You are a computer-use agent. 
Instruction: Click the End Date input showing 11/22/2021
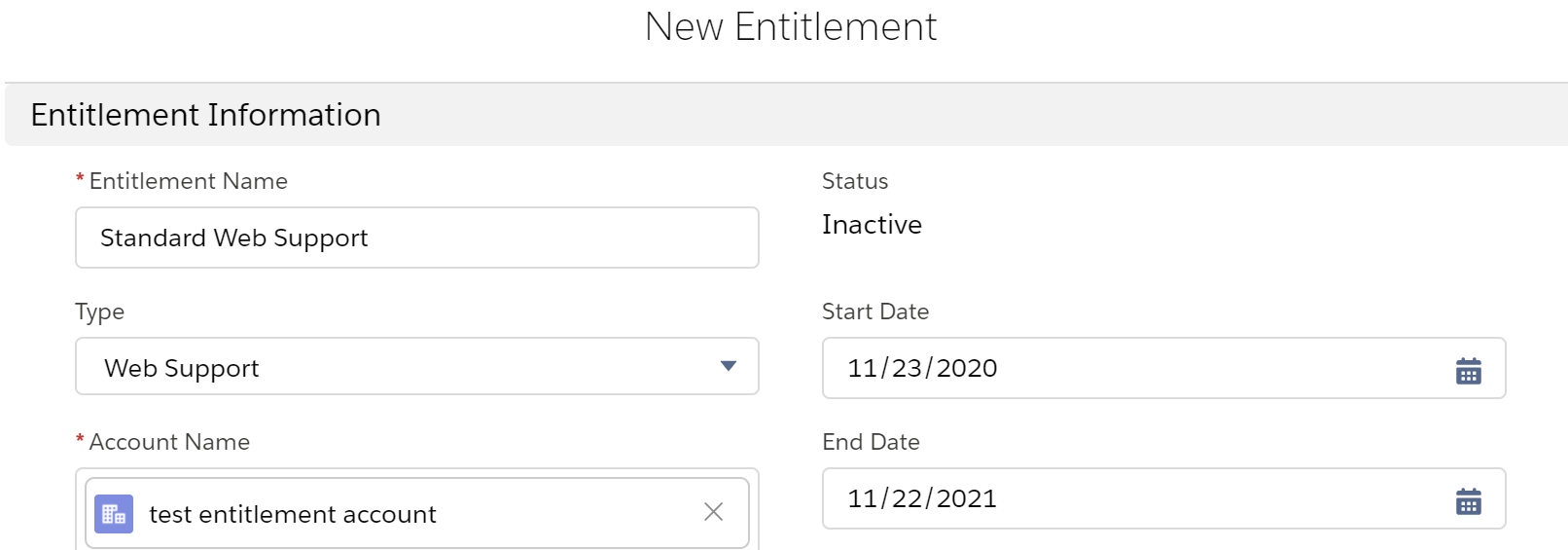[1164, 498]
